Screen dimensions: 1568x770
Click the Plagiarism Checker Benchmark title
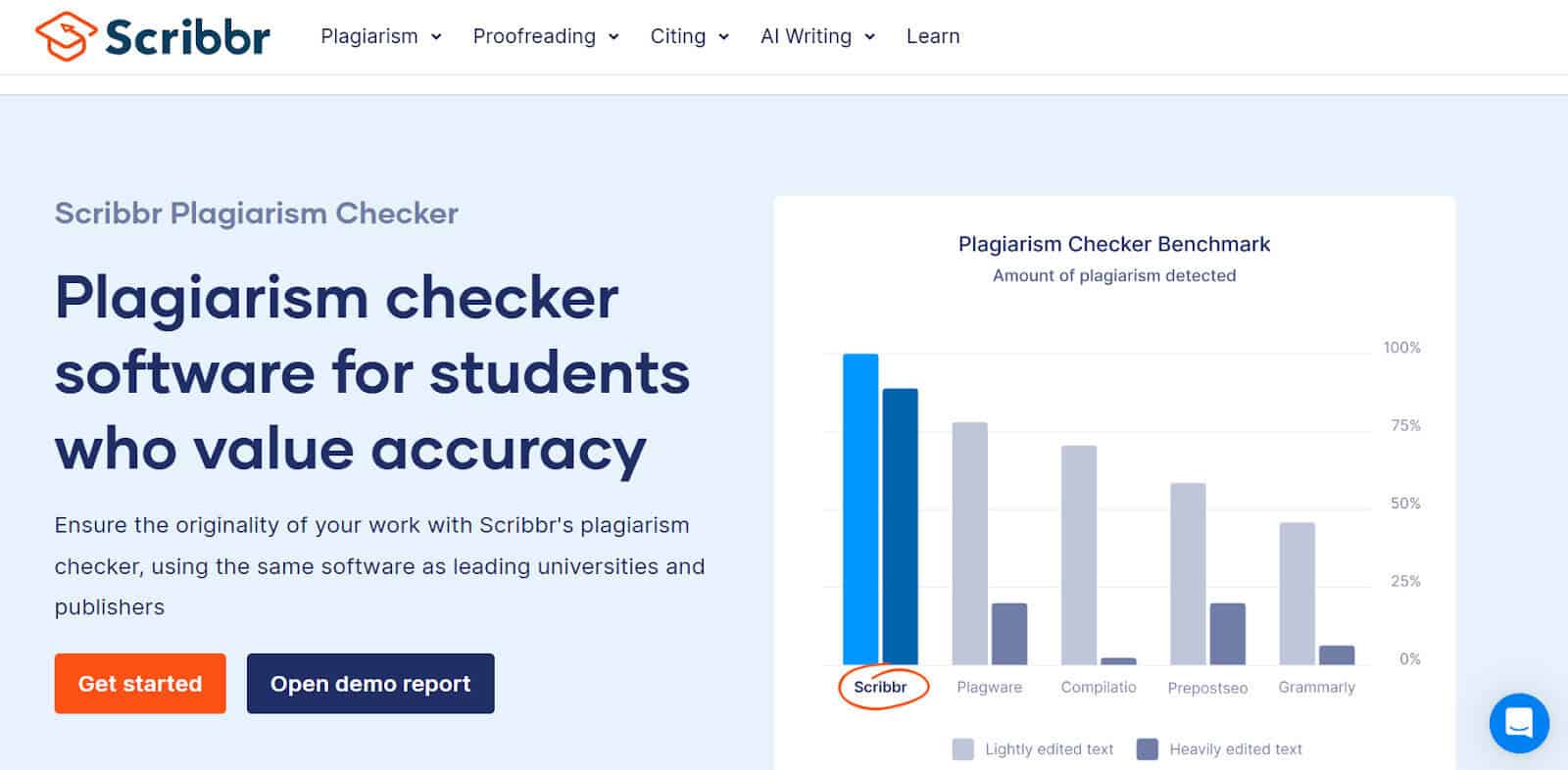tap(1113, 244)
